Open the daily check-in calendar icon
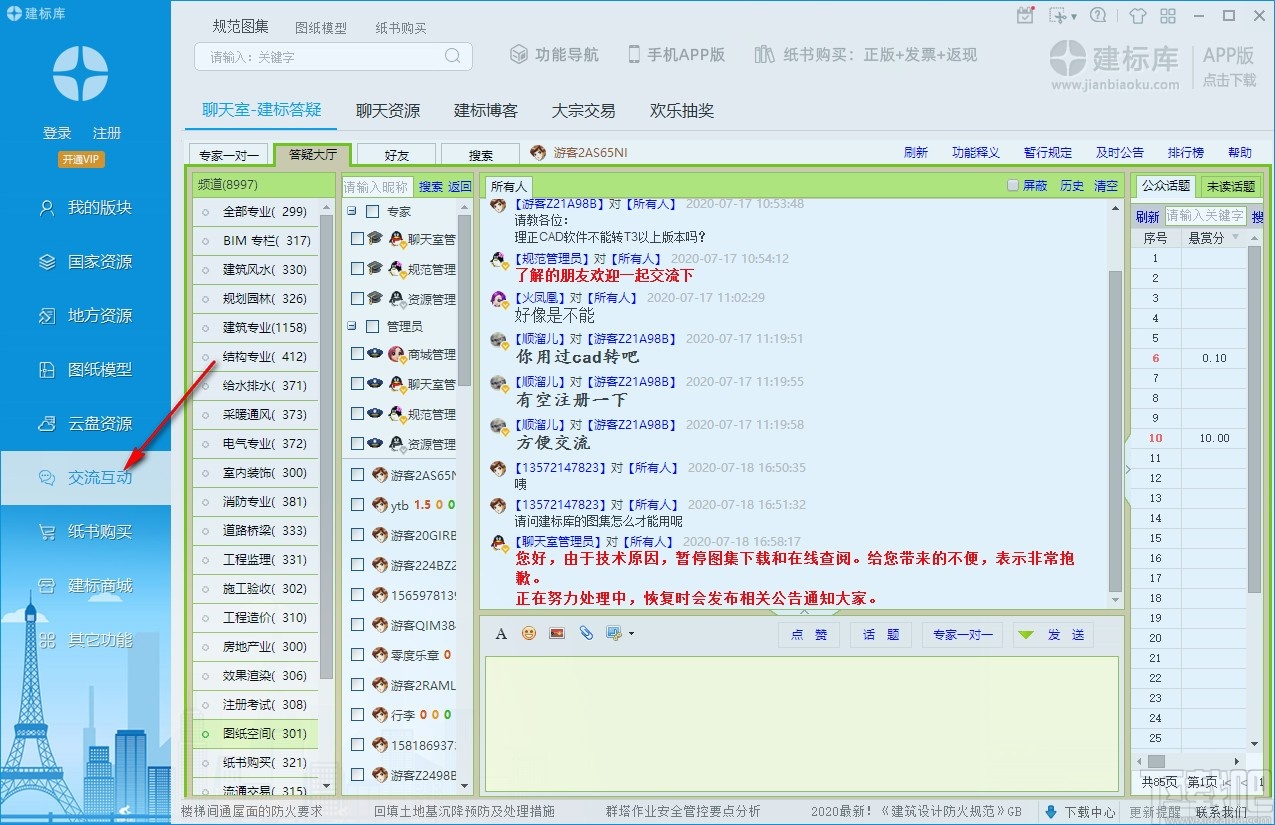 pyautogui.click(x=1024, y=15)
